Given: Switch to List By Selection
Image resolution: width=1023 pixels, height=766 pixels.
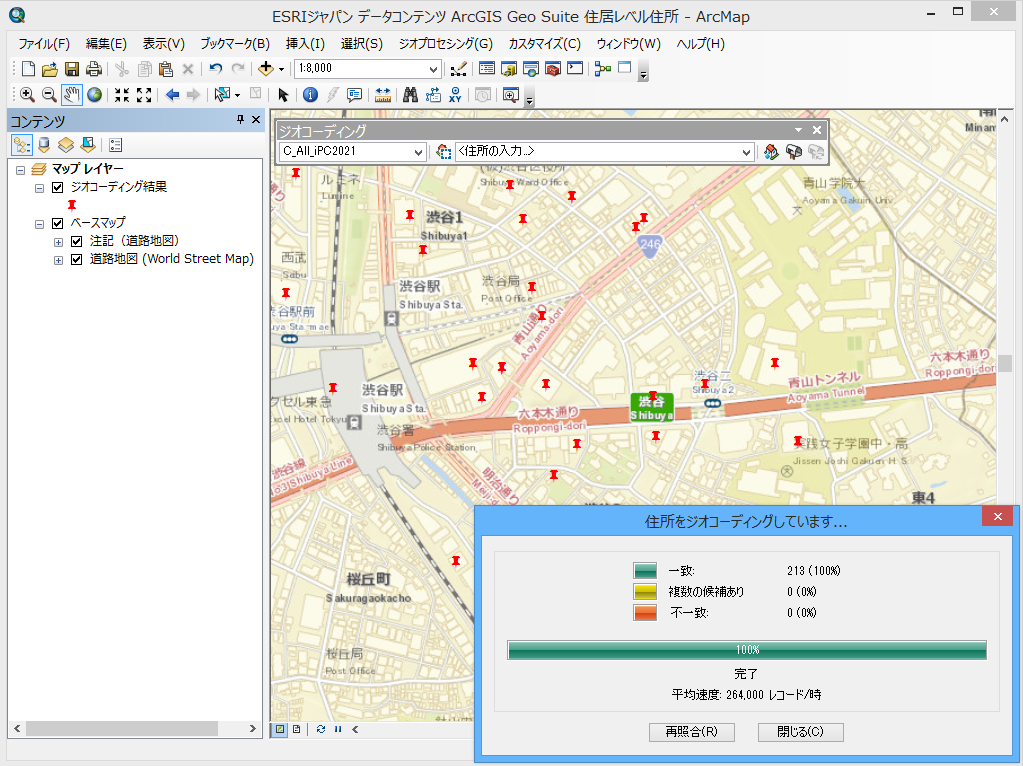Looking at the screenshot, I should coord(88,145).
